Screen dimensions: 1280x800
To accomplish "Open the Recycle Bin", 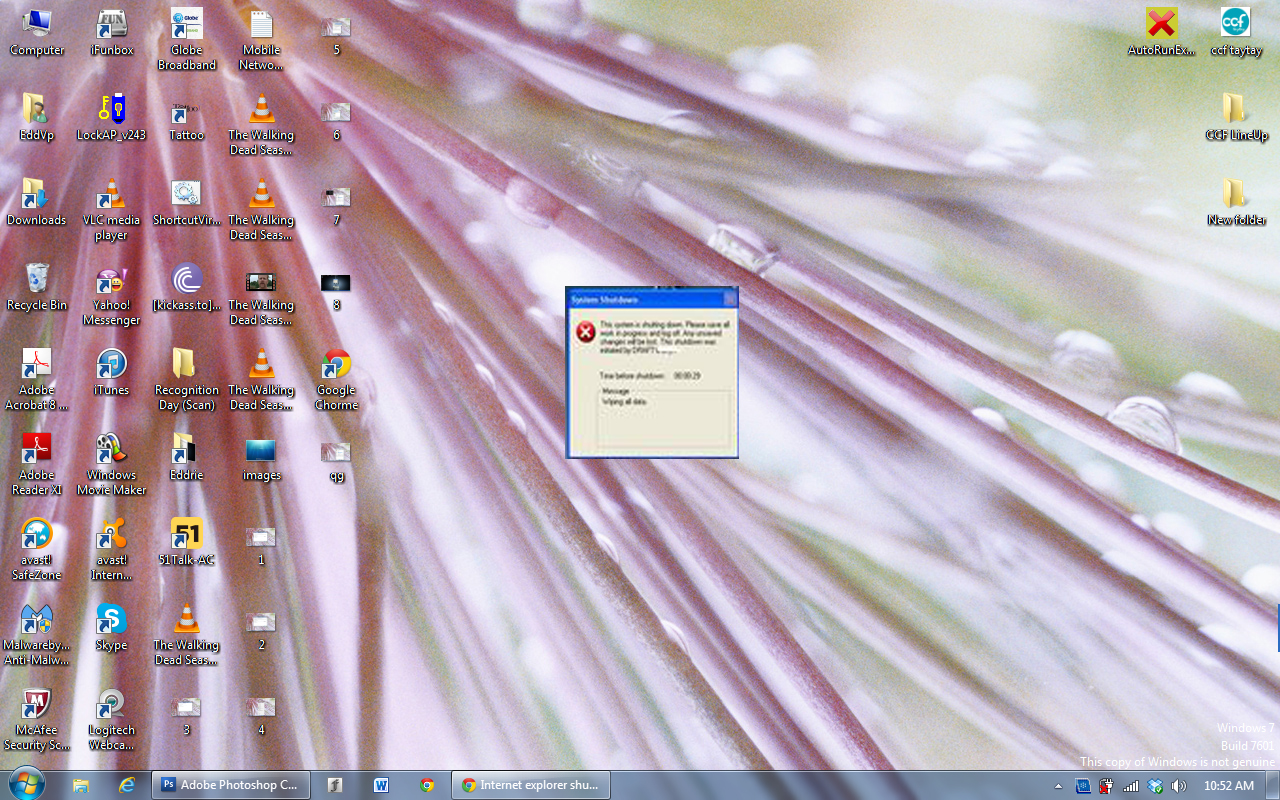I will pyautogui.click(x=36, y=287).
